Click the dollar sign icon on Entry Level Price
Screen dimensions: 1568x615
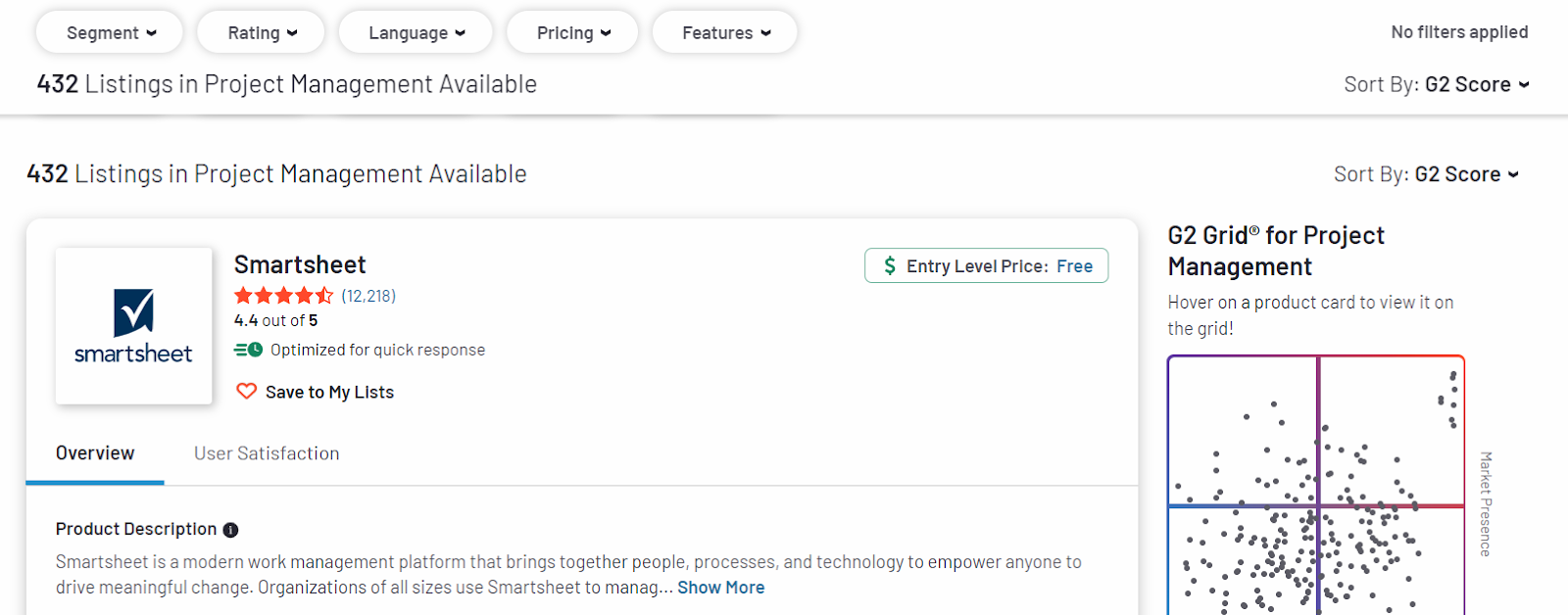[890, 265]
